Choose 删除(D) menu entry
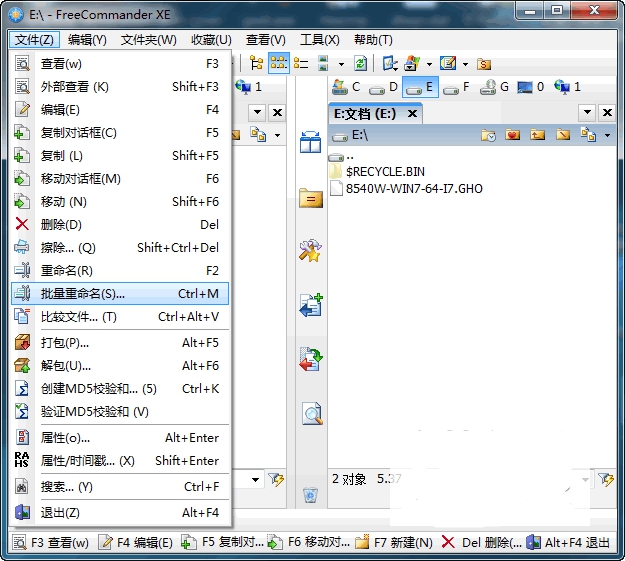 120,224
